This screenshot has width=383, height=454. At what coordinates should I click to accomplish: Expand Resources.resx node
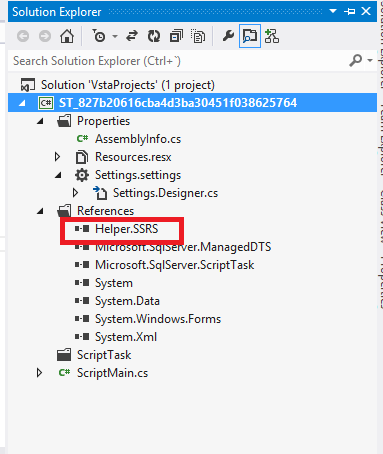[57, 157]
